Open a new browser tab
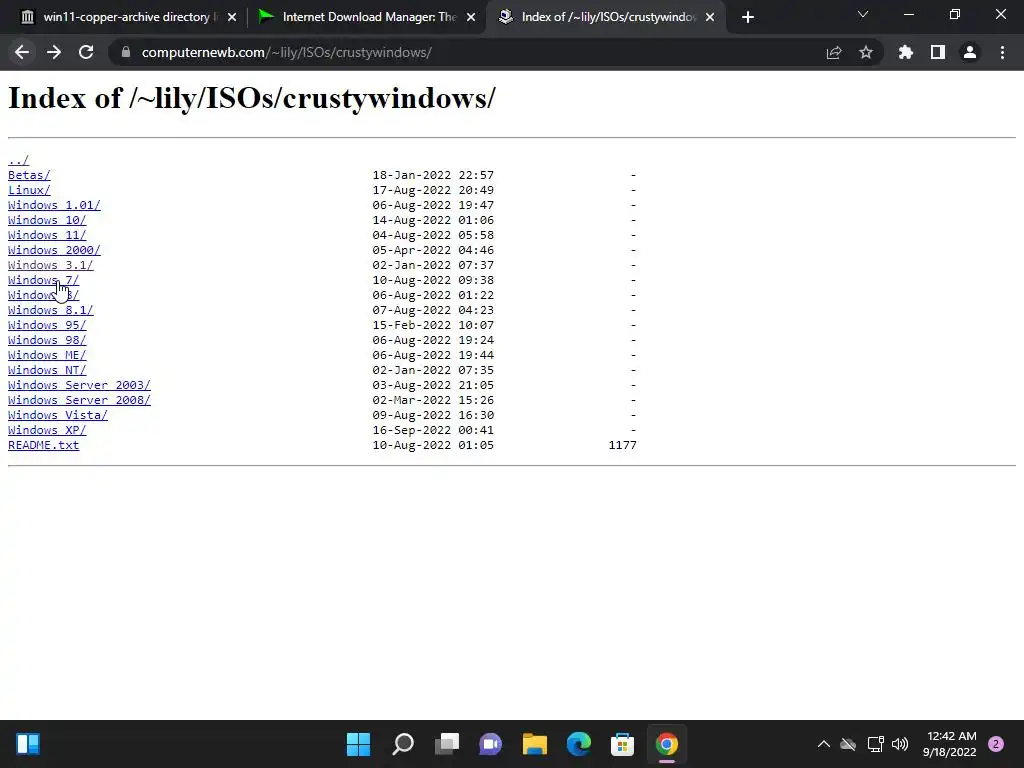This screenshot has width=1024, height=768. pos(748,17)
